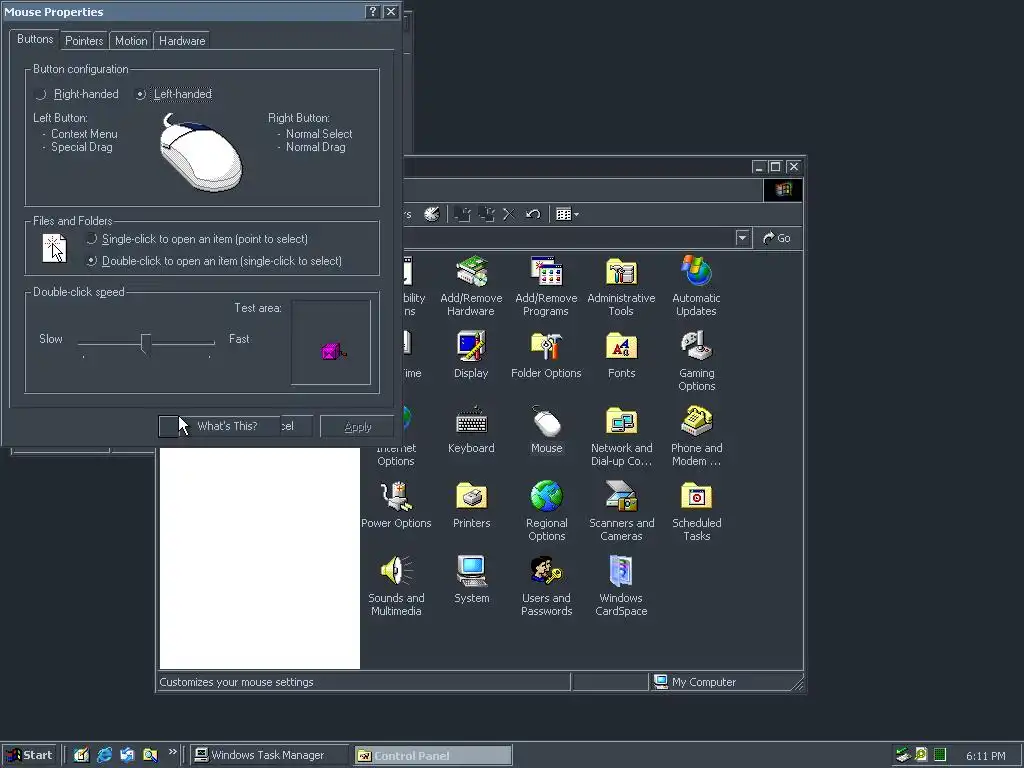Open Scanners and Cameras applet
This screenshot has height=768, width=1024.
coord(621,511)
